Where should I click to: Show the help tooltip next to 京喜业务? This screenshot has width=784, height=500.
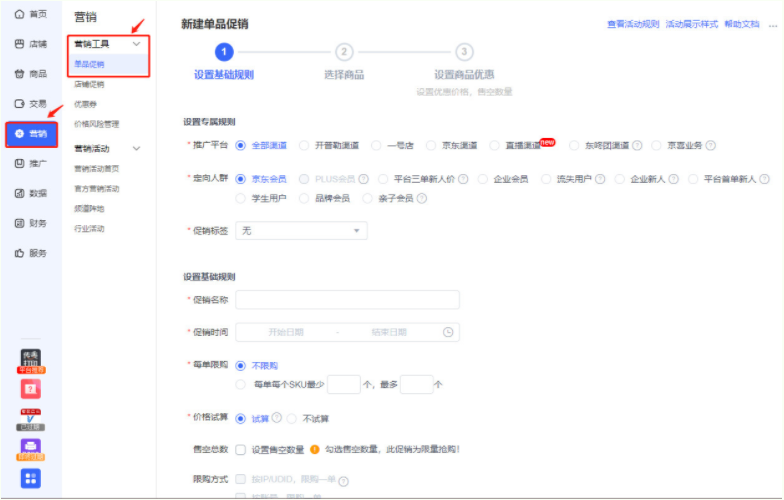[x=710, y=146]
